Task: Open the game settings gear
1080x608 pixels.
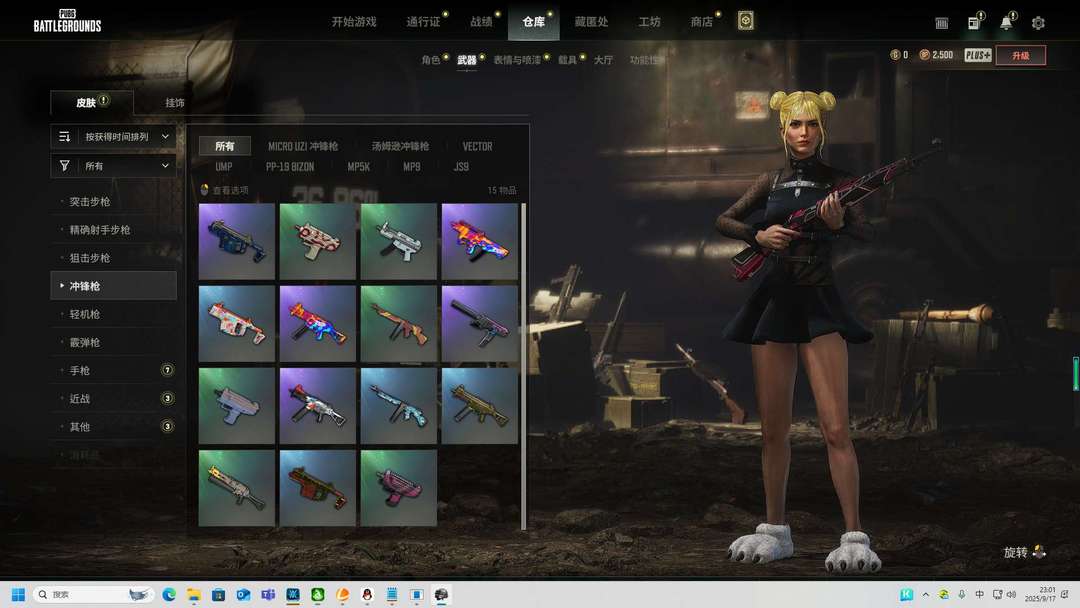Action: point(1038,23)
